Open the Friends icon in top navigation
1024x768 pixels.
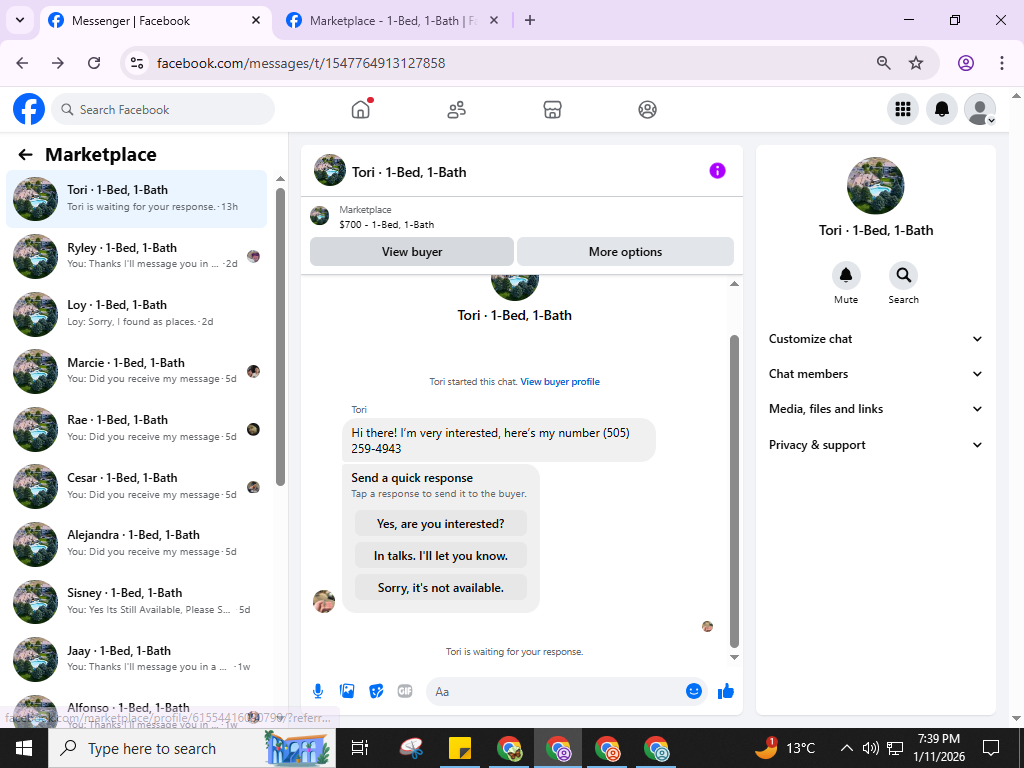[456, 109]
